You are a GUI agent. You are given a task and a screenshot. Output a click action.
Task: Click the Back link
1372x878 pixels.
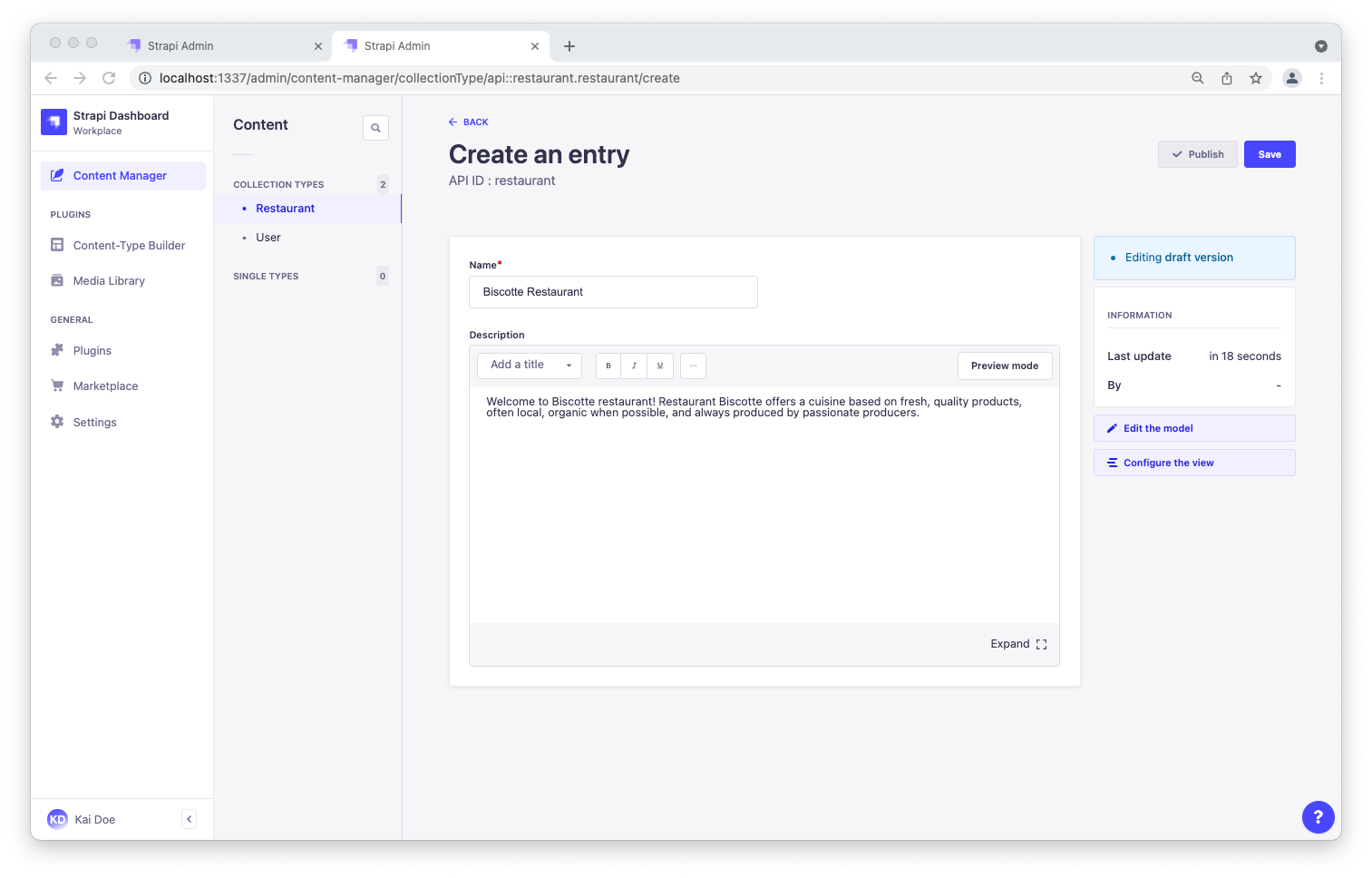pos(469,122)
